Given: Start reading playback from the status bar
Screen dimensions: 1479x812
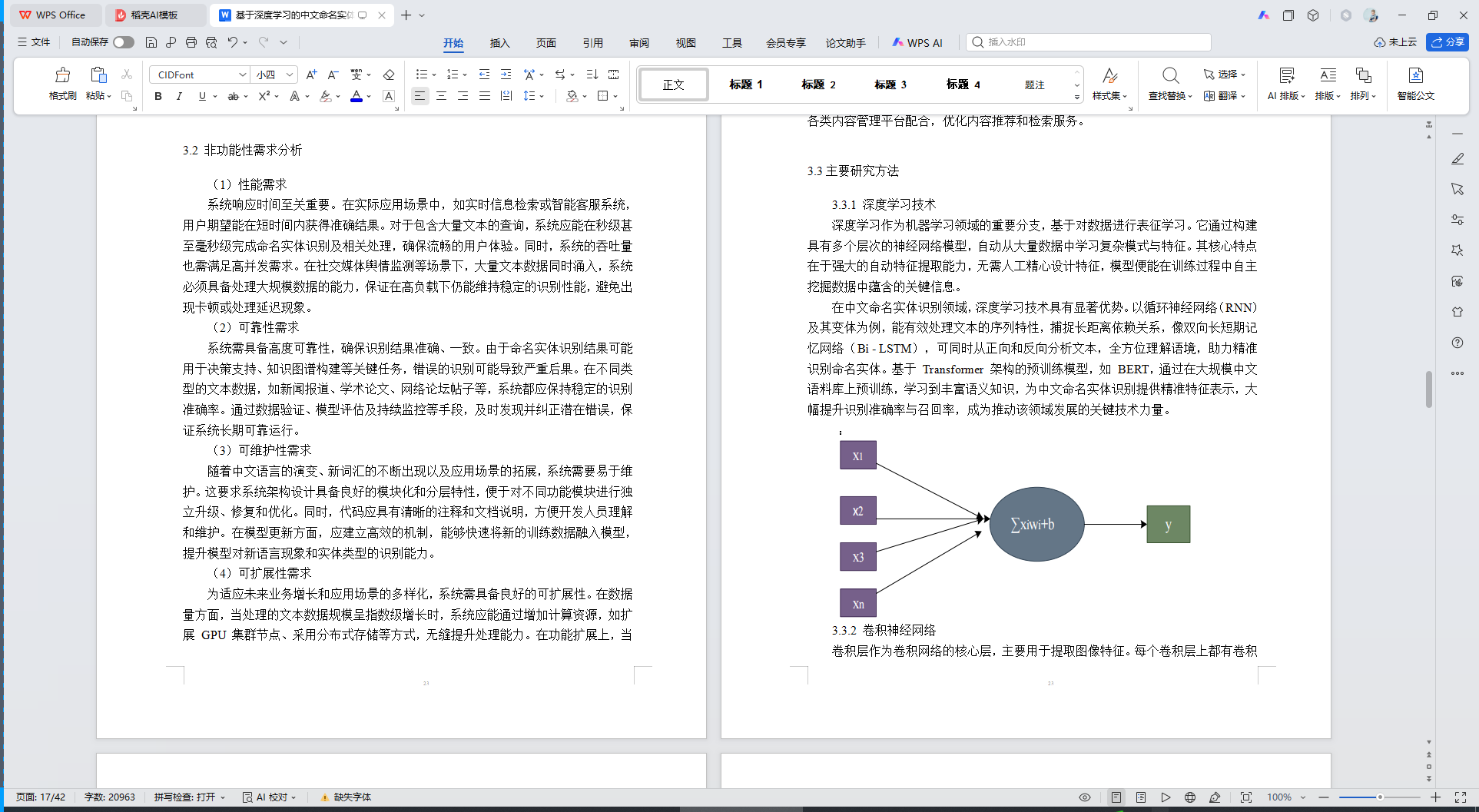Looking at the screenshot, I should (x=1166, y=797).
